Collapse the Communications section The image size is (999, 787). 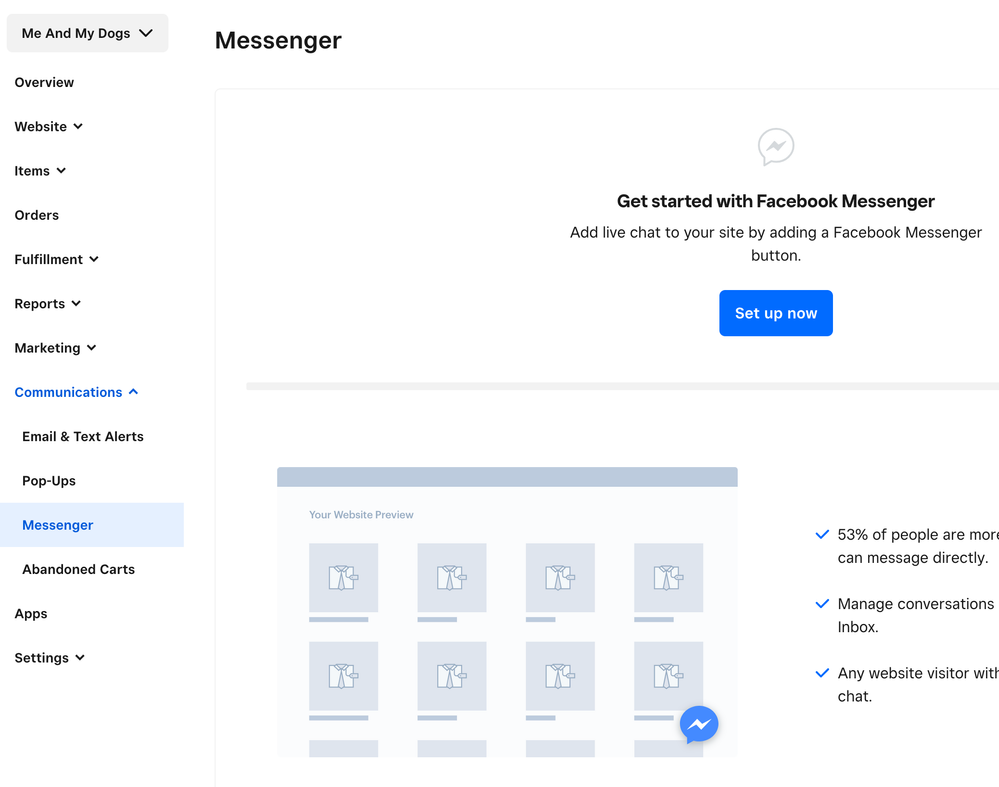click(x=76, y=392)
